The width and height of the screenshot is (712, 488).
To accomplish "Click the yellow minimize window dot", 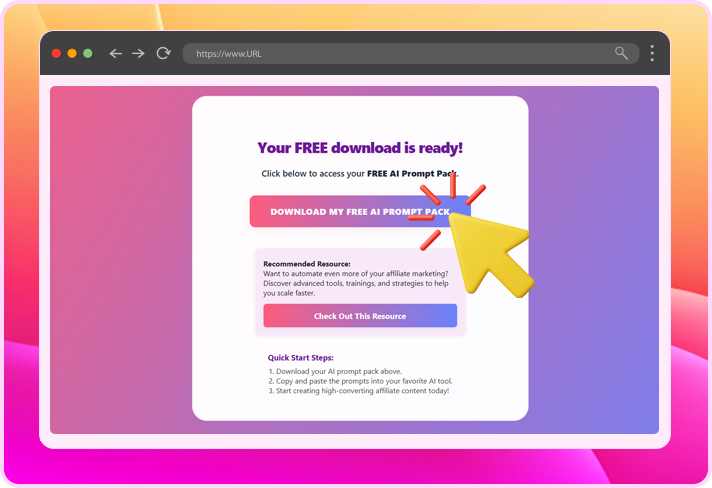I will [72, 53].
